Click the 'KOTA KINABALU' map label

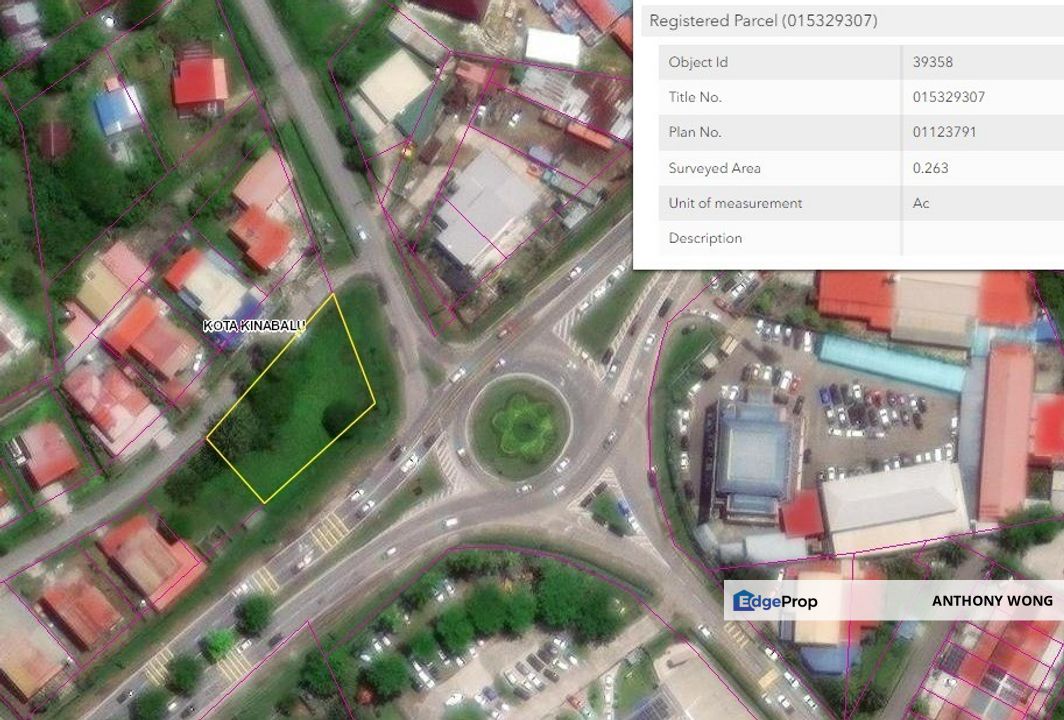[x=254, y=326]
